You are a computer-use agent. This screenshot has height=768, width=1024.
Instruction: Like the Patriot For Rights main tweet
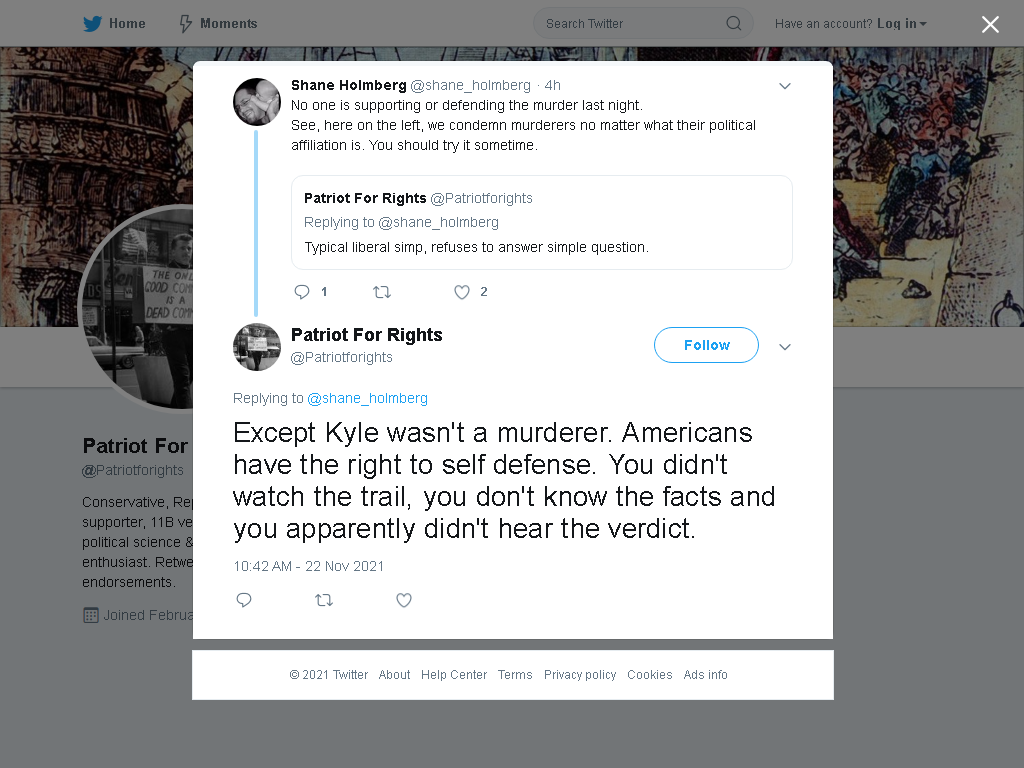coord(404,600)
